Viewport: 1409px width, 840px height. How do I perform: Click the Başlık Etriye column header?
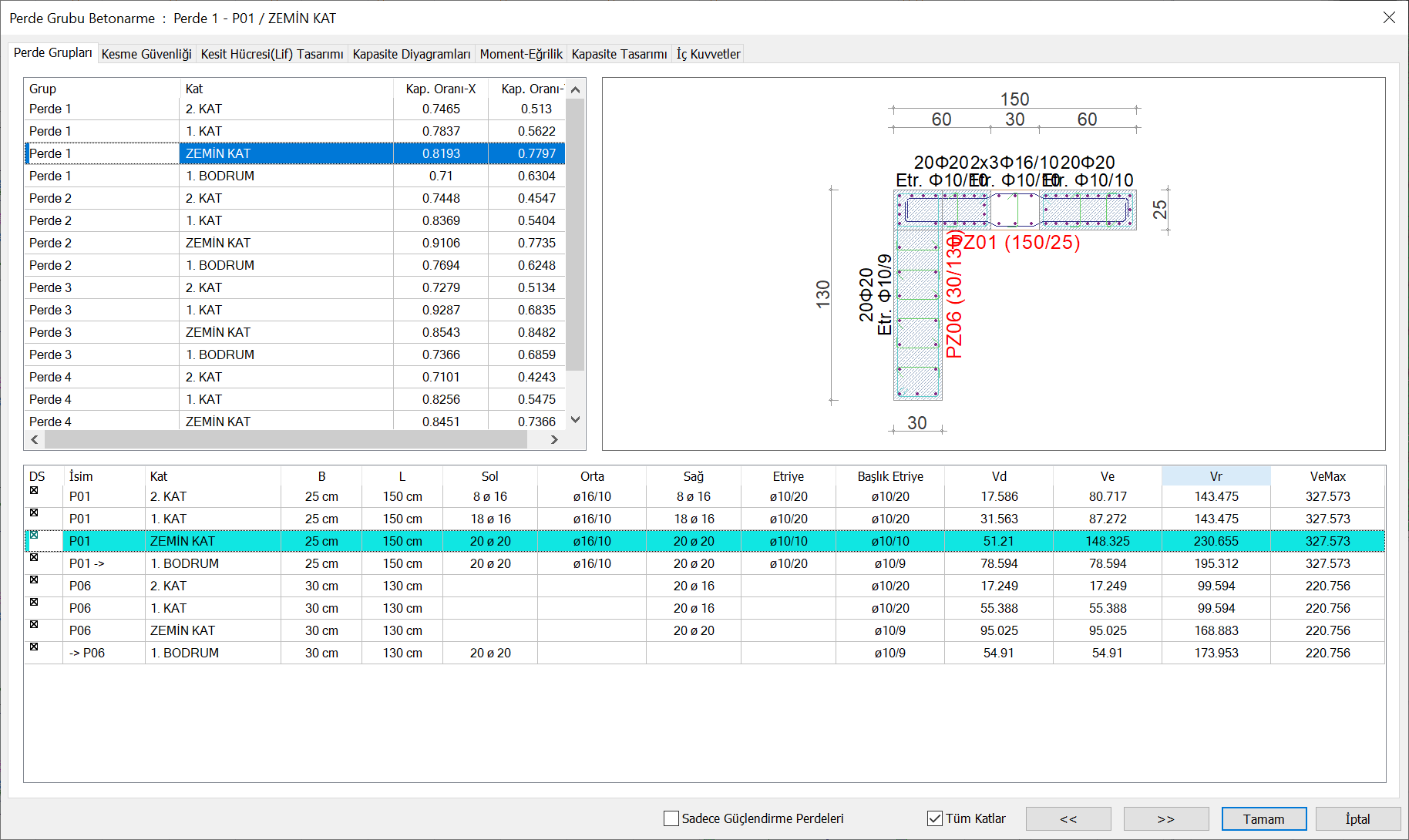point(890,476)
